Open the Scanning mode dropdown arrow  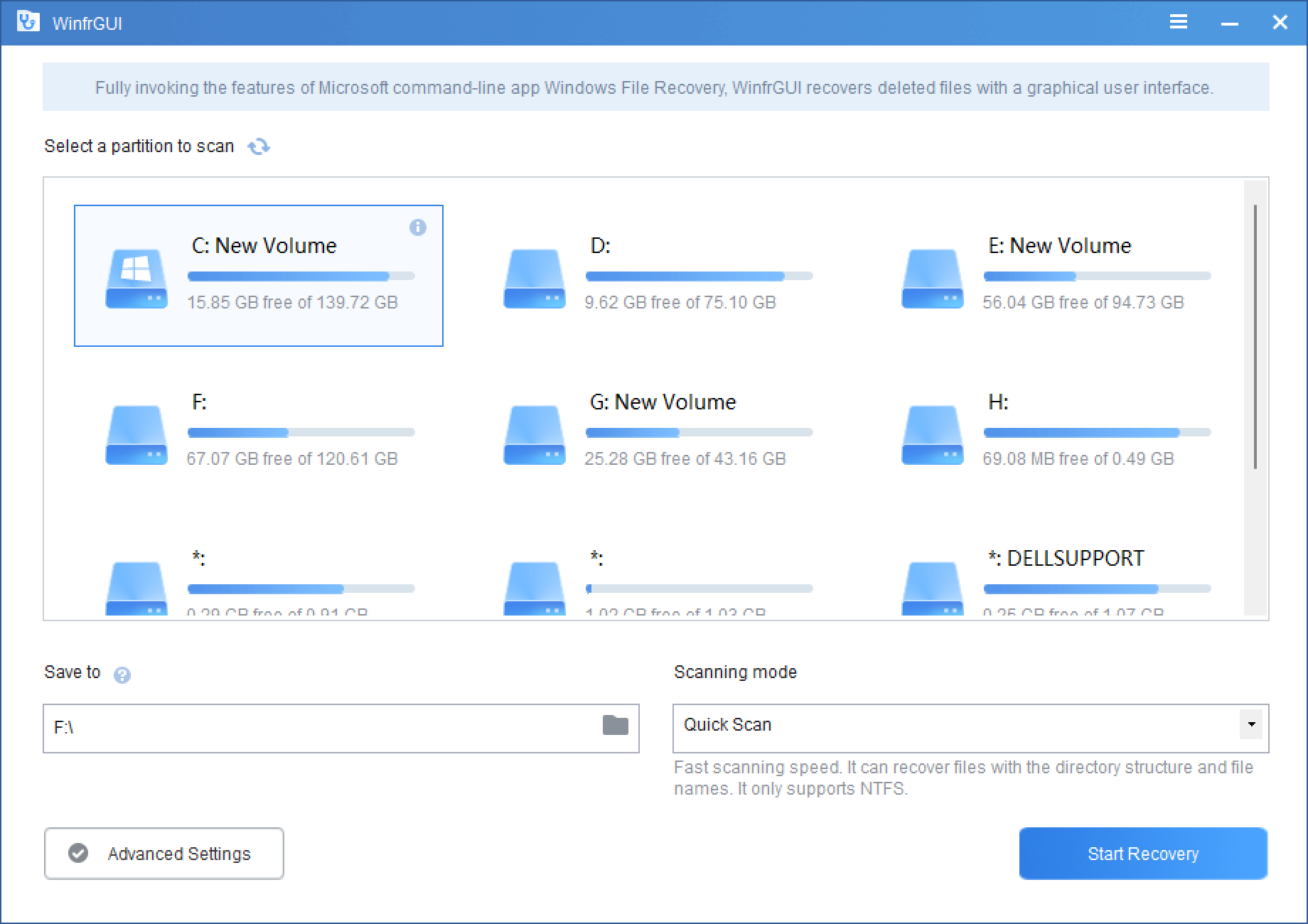tap(1251, 725)
